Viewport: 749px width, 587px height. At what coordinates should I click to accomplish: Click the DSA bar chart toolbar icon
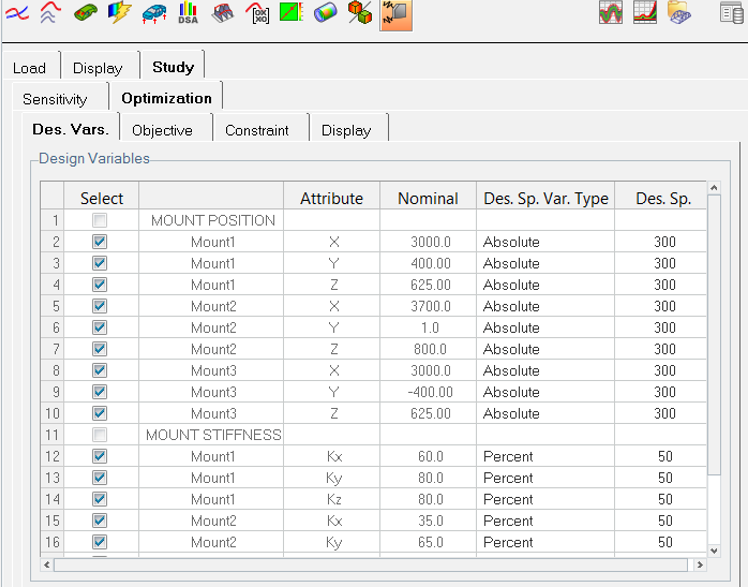[x=188, y=13]
